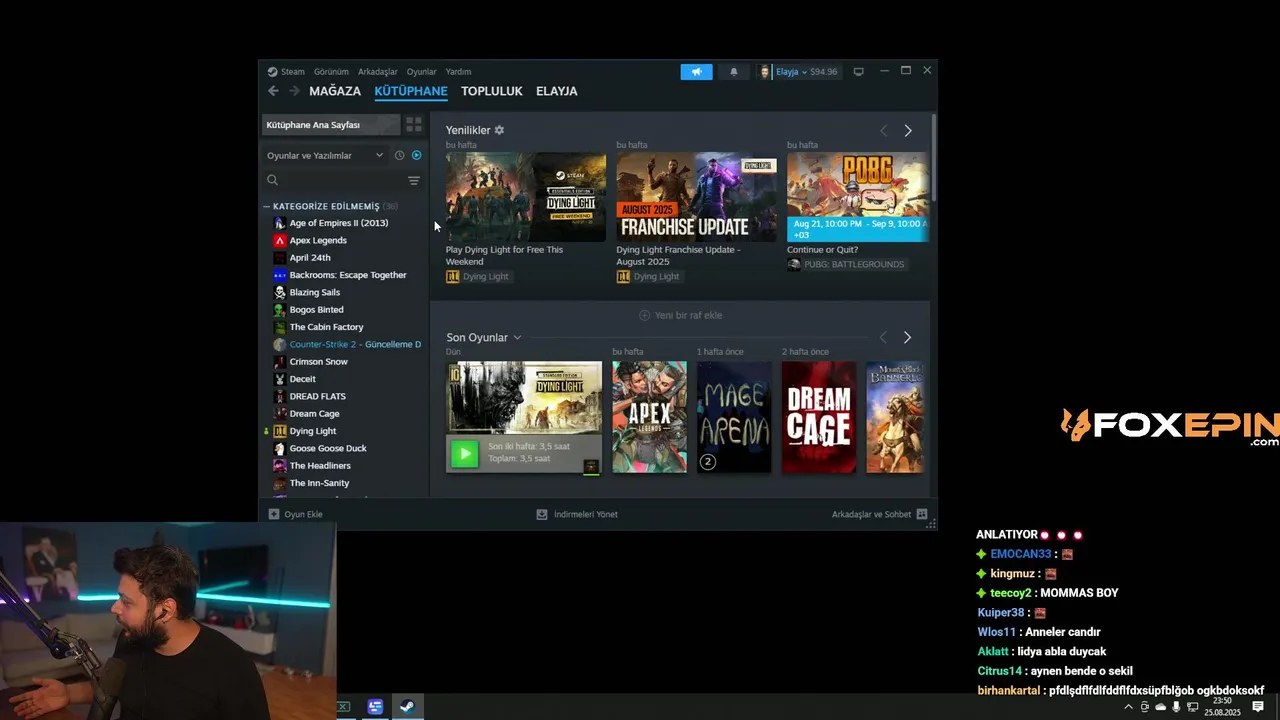Go forward with the right navigation arrow
The image size is (1280, 720).
294,91
